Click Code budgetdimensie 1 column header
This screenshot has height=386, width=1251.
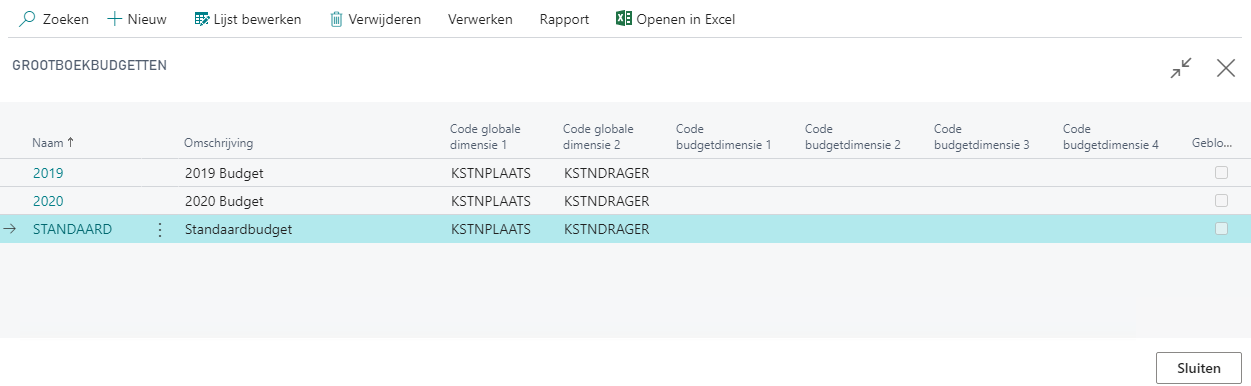click(724, 136)
